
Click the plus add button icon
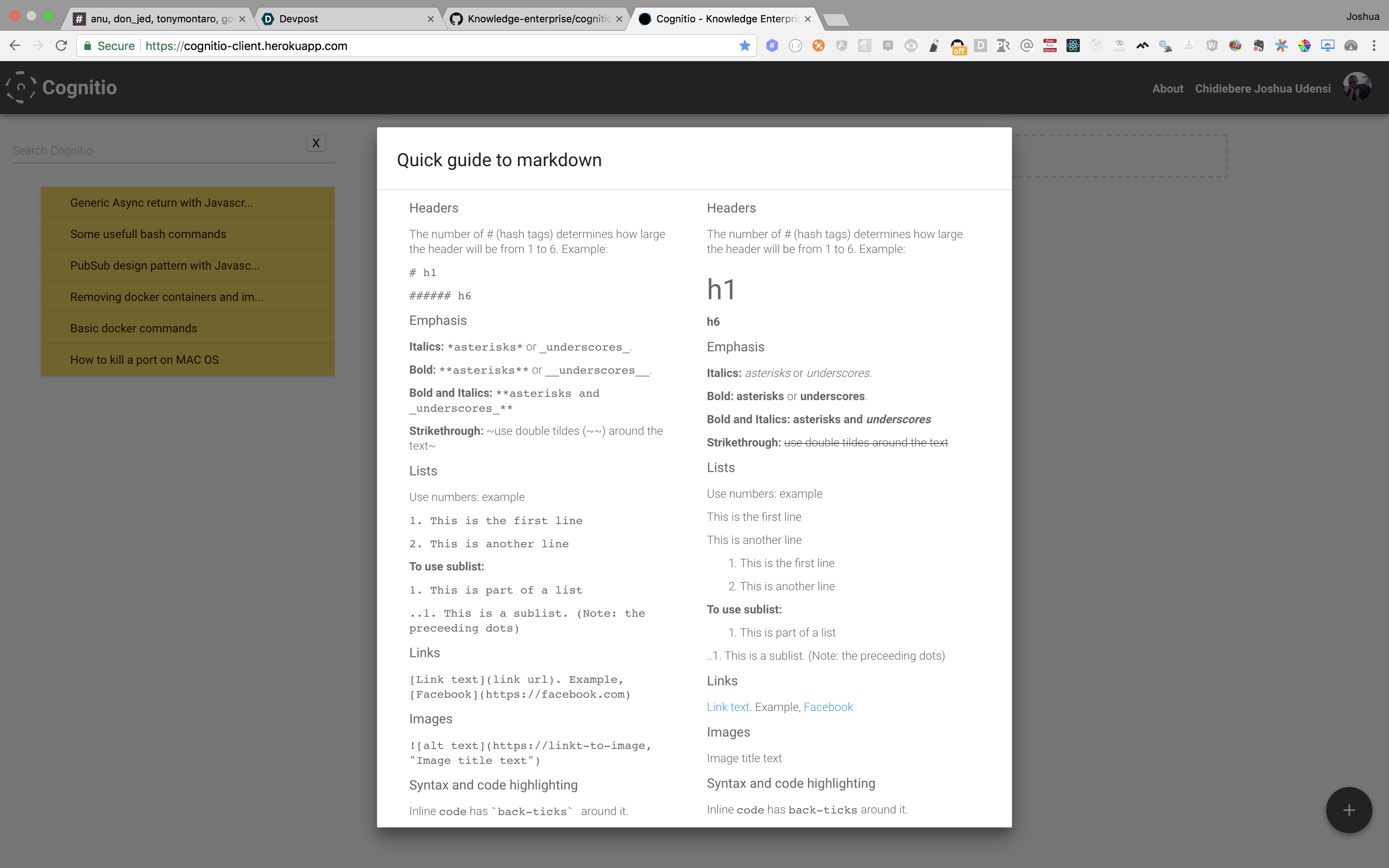[1348, 809]
